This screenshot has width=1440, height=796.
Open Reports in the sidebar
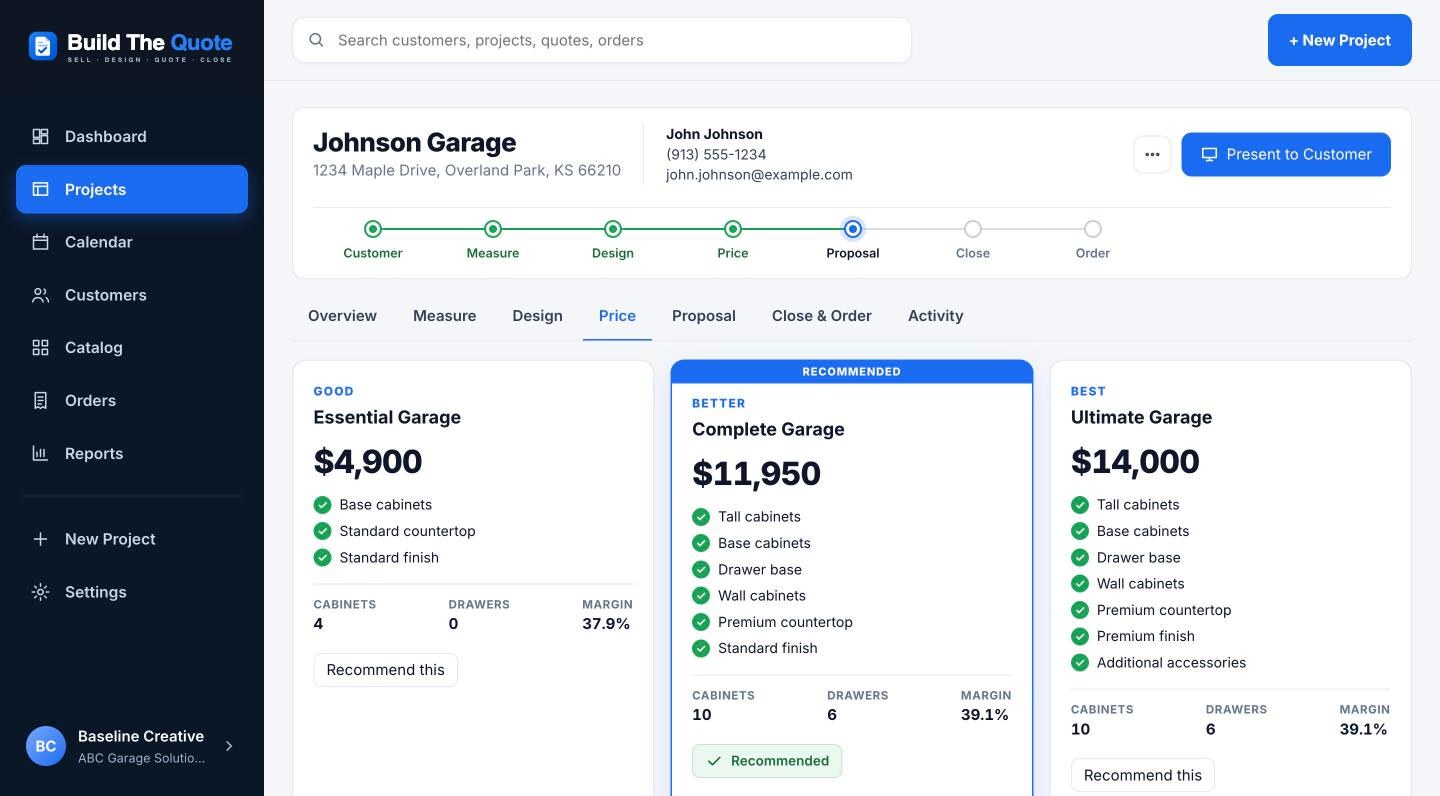tap(132, 454)
